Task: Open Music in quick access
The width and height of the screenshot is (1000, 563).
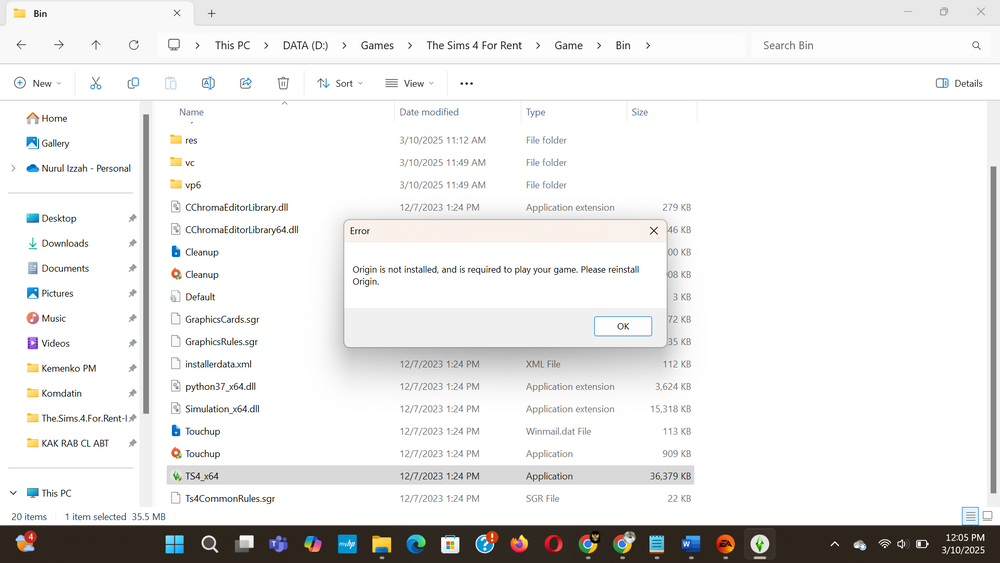Action: tap(47, 318)
